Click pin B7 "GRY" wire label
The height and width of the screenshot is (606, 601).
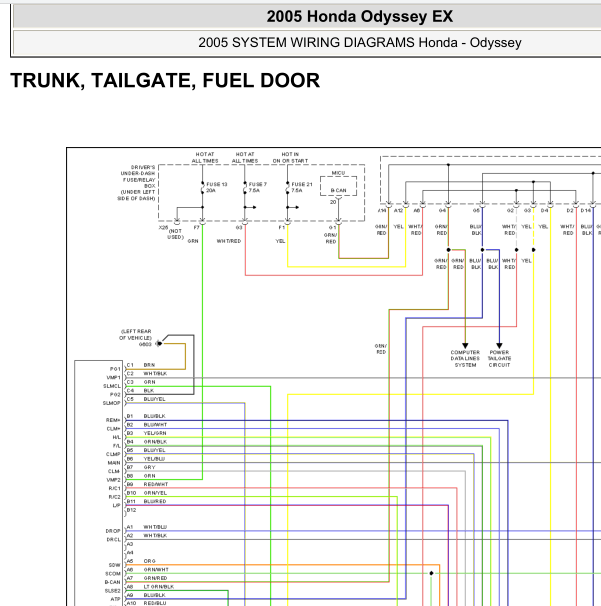point(149,467)
